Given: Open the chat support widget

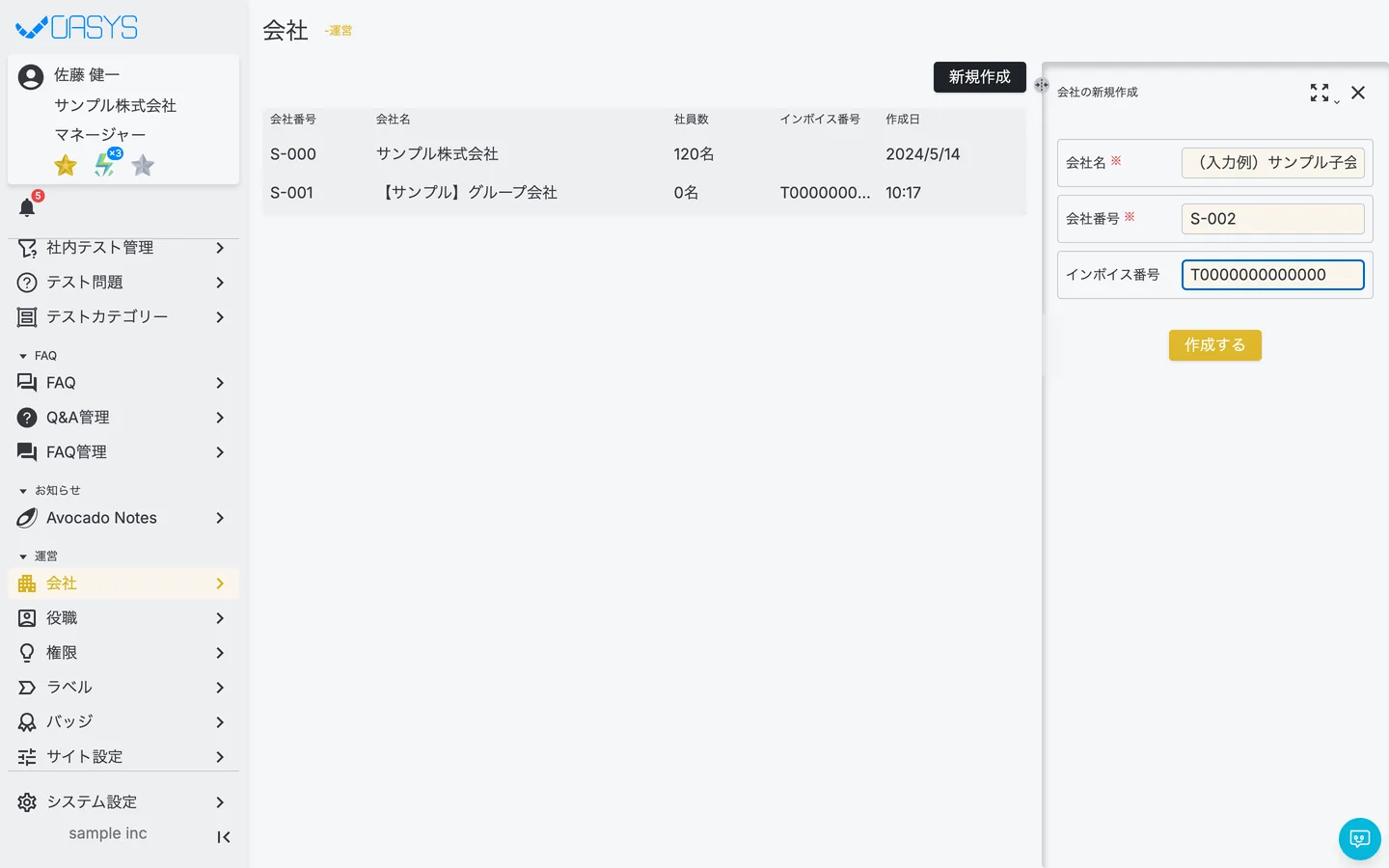Looking at the screenshot, I should coord(1360,839).
